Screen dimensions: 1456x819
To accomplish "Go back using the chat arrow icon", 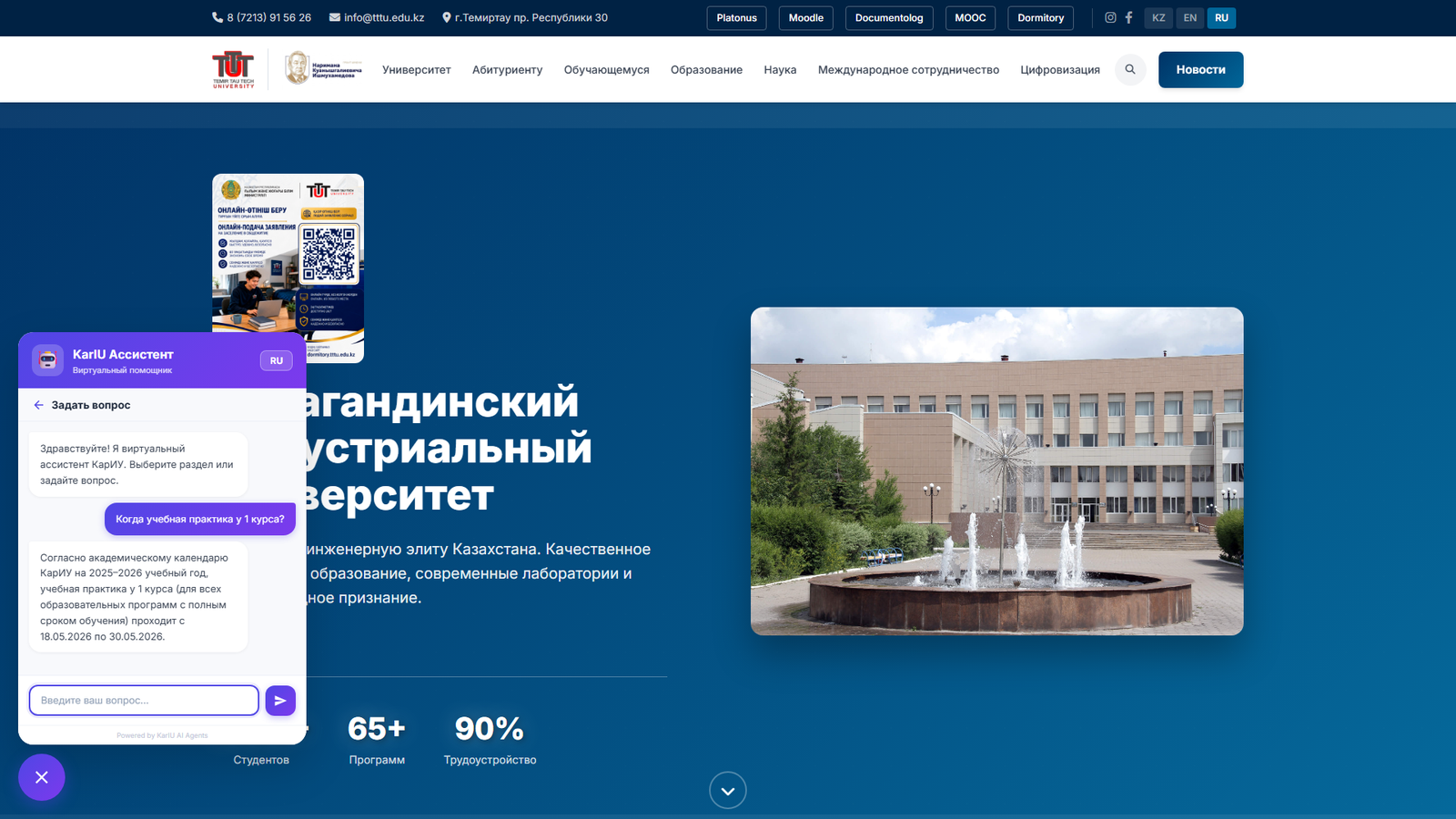I will pos(38,405).
